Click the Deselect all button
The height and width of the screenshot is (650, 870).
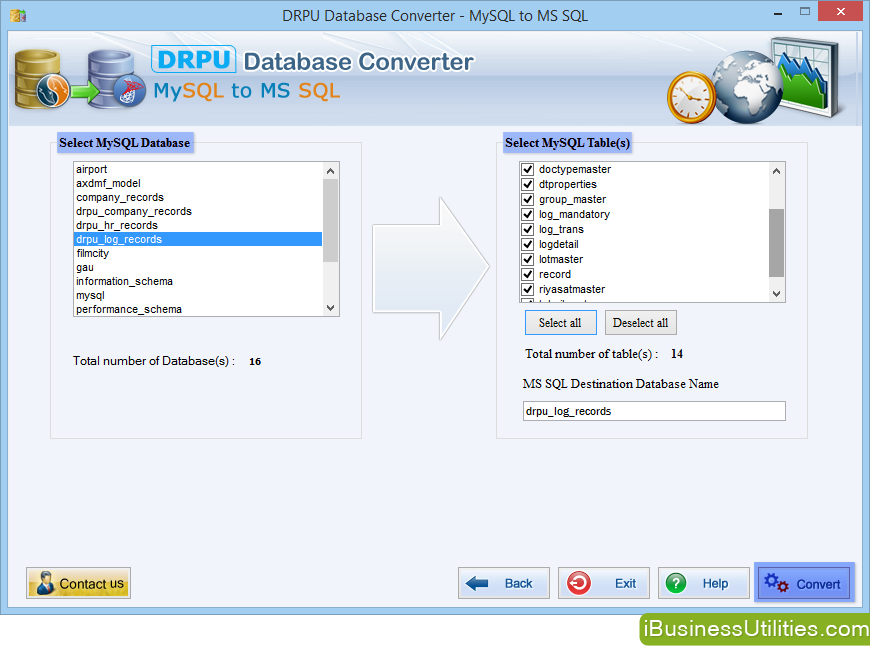640,323
